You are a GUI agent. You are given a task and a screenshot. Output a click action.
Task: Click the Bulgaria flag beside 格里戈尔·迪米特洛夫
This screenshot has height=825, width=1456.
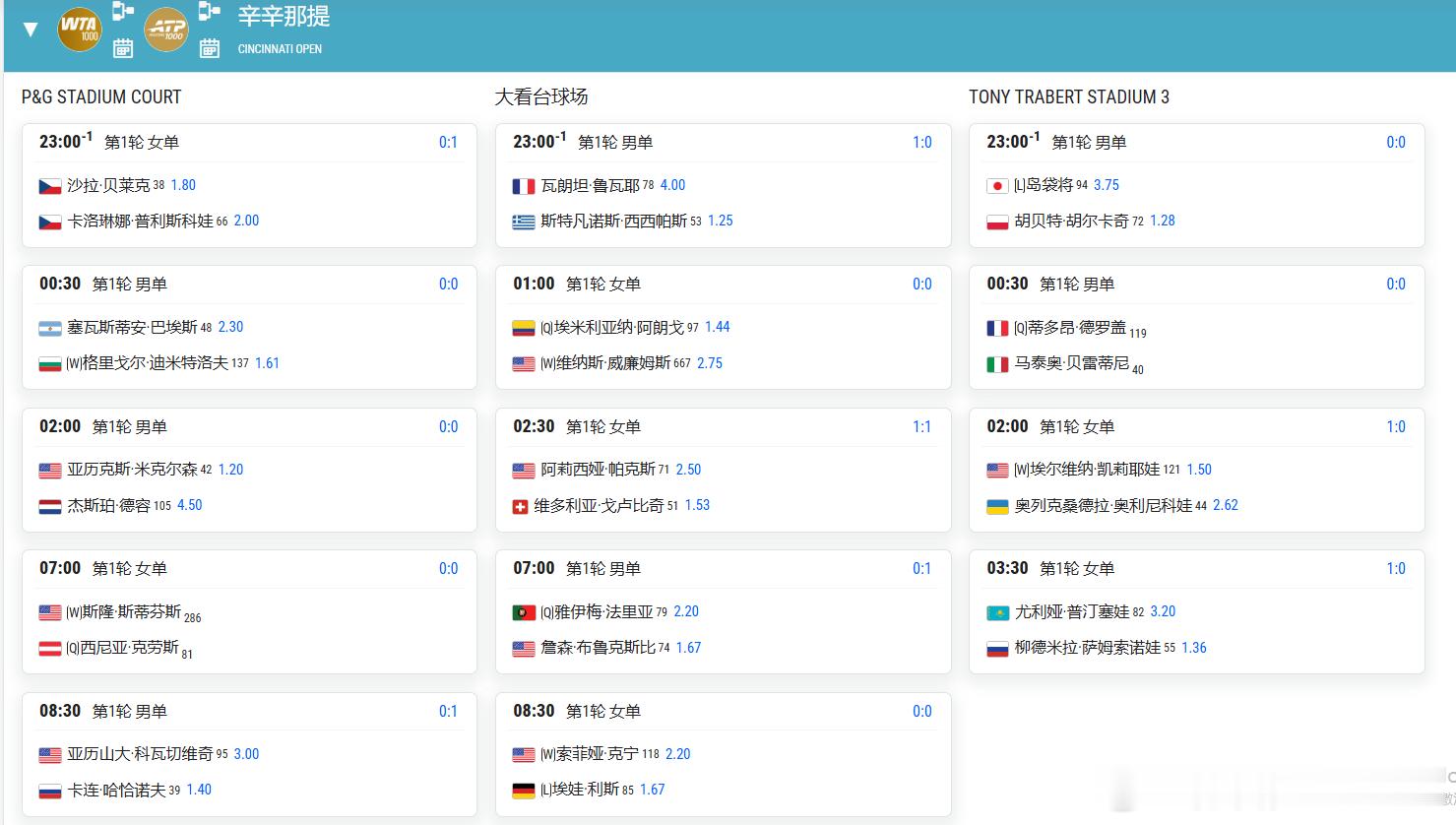50,364
